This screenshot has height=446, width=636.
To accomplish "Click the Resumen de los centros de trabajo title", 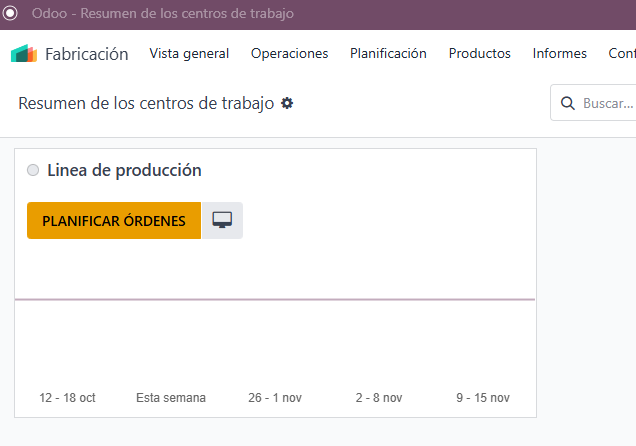I will (x=146, y=103).
